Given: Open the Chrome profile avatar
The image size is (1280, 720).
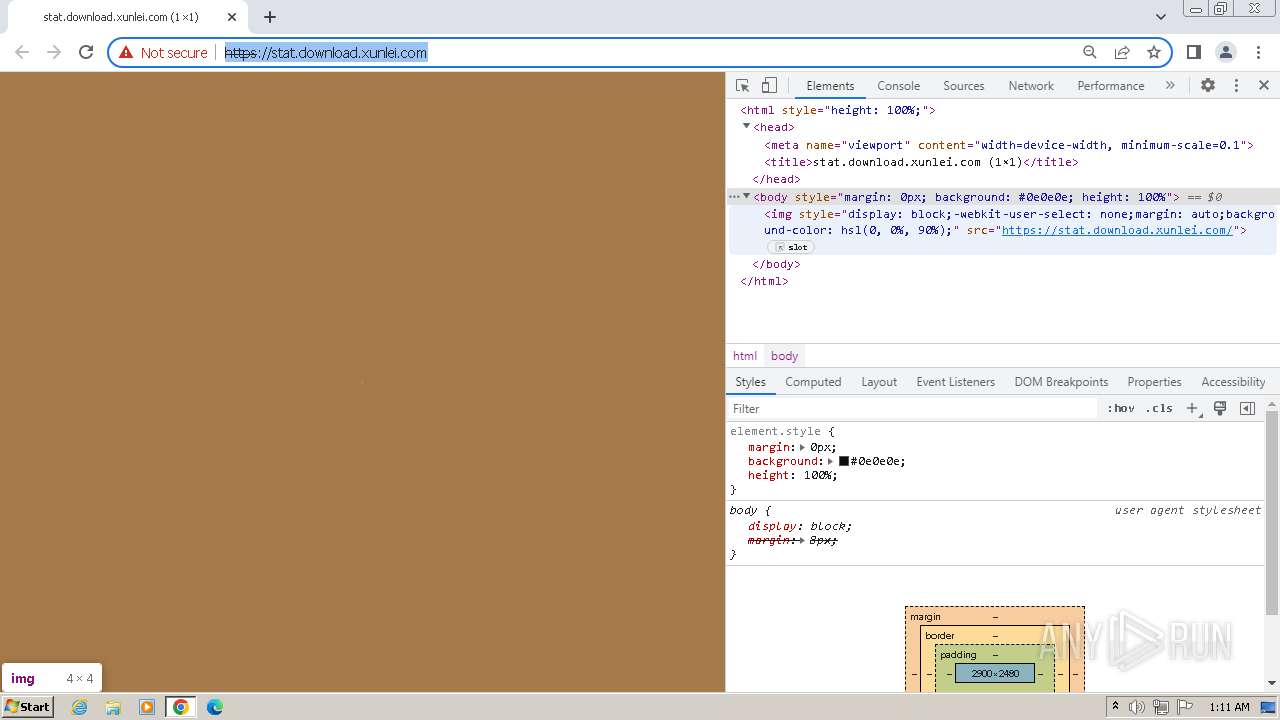Looking at the screenshot, I should coord(1226,52).
